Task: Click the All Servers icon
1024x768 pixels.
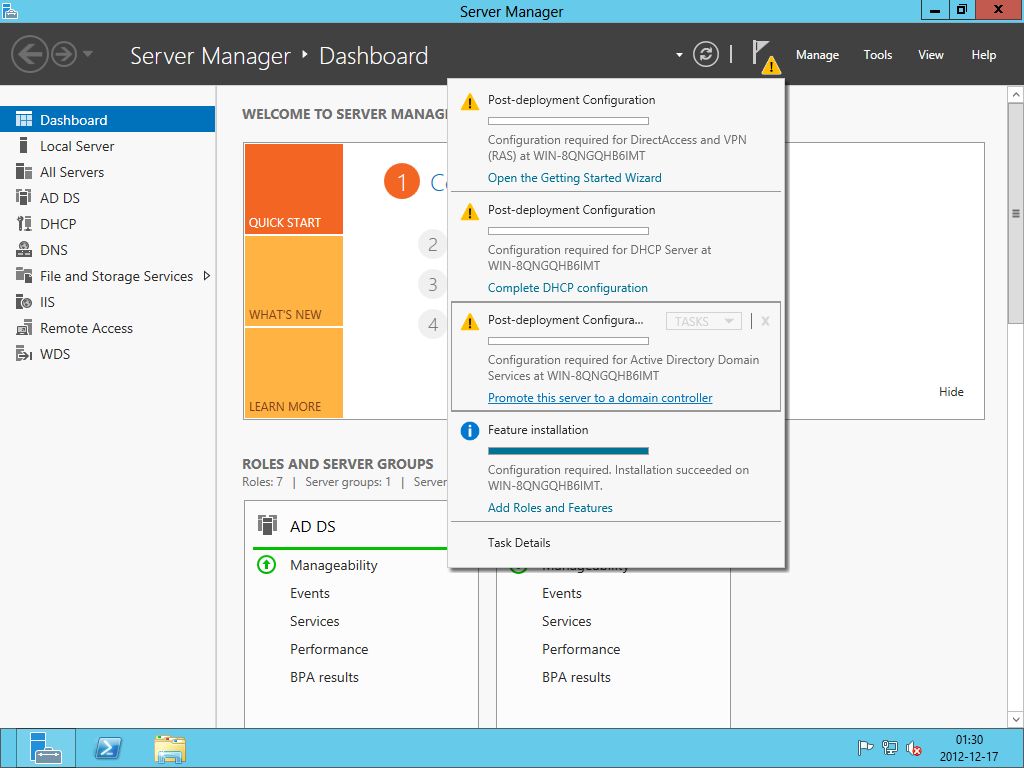Action: coord(24,172)
